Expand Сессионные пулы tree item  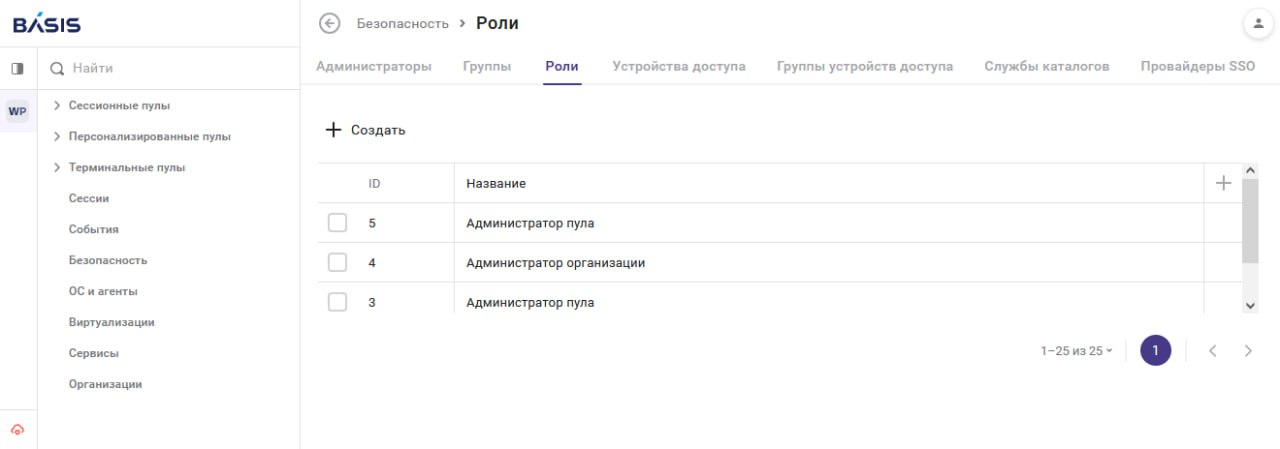(x=57, y=105)
